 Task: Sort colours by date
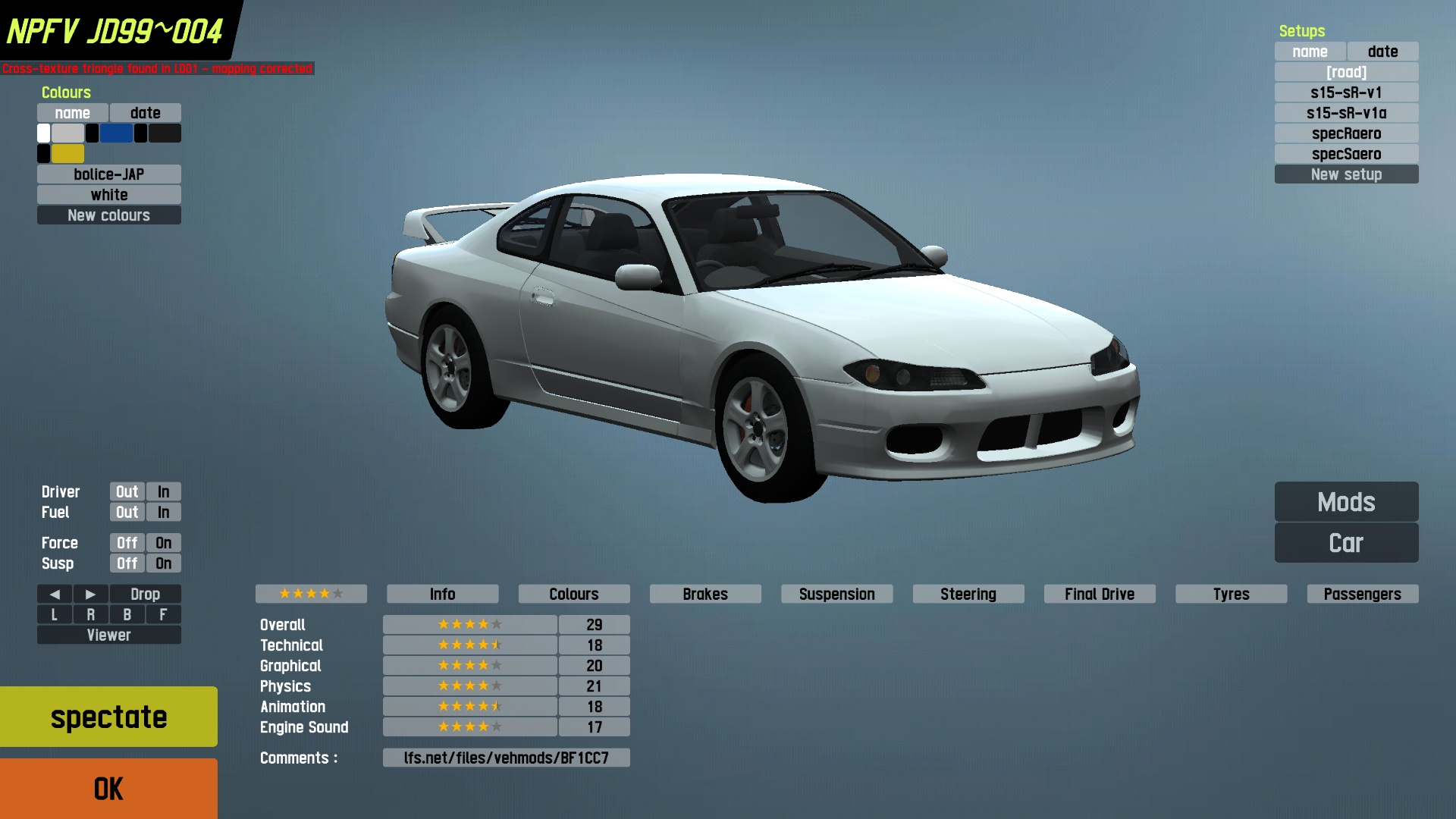pos(145,113)
